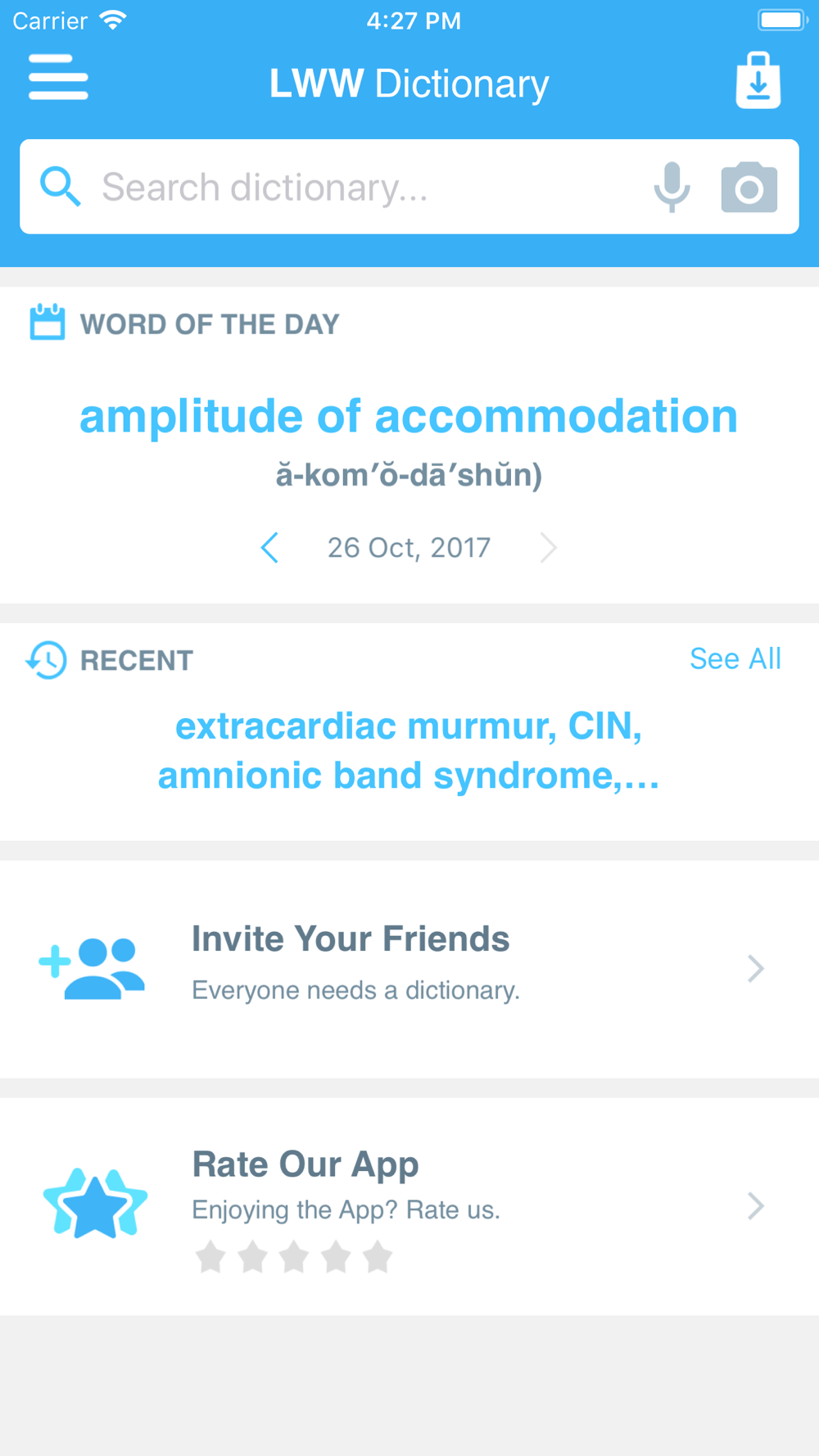Image resolution: width=819 pixels, height=1456 pixels.
Task: Go to next word of the day
Action: point(548,547)
